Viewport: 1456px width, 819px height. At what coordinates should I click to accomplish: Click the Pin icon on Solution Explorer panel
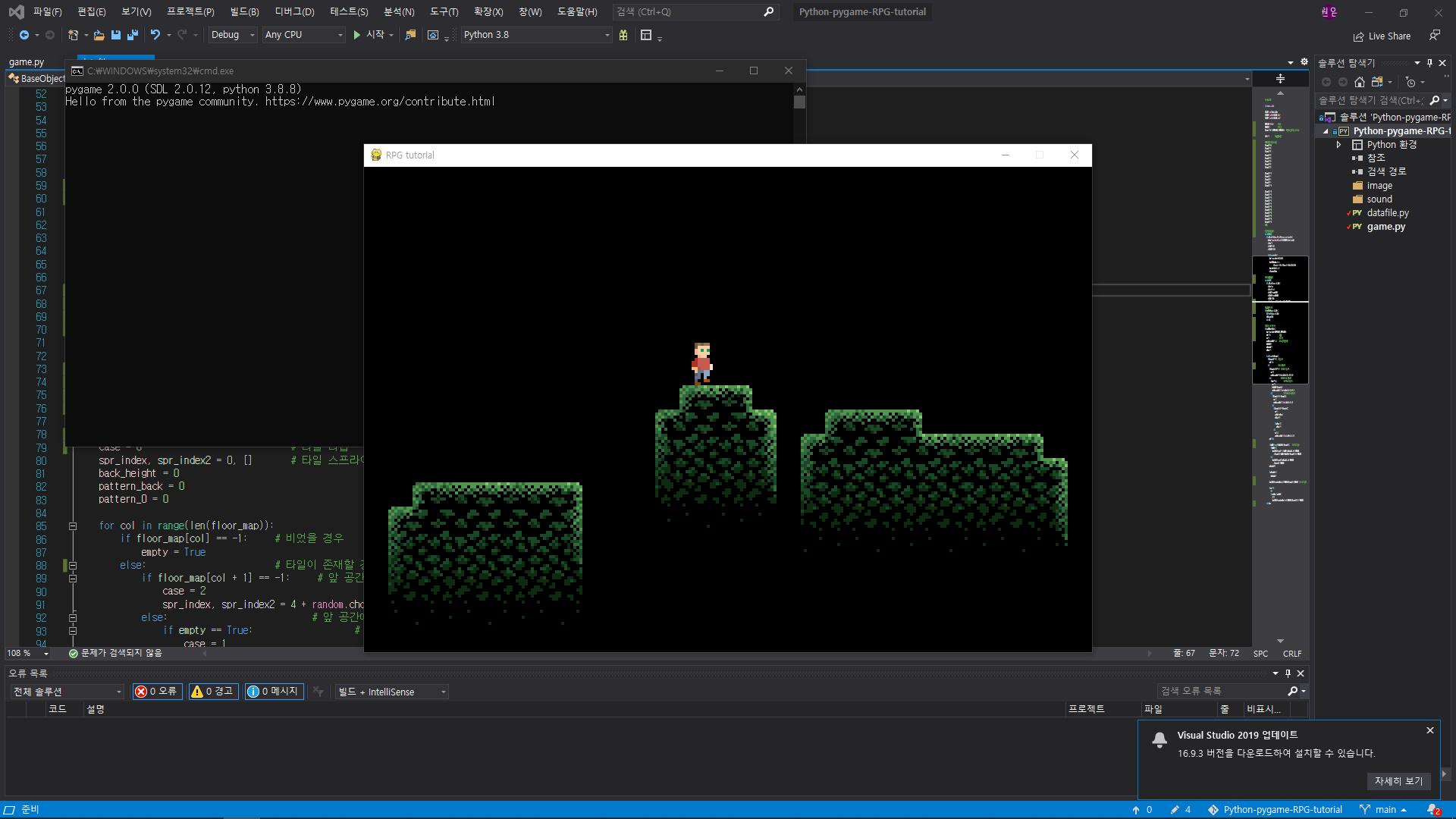point(1429,63)
